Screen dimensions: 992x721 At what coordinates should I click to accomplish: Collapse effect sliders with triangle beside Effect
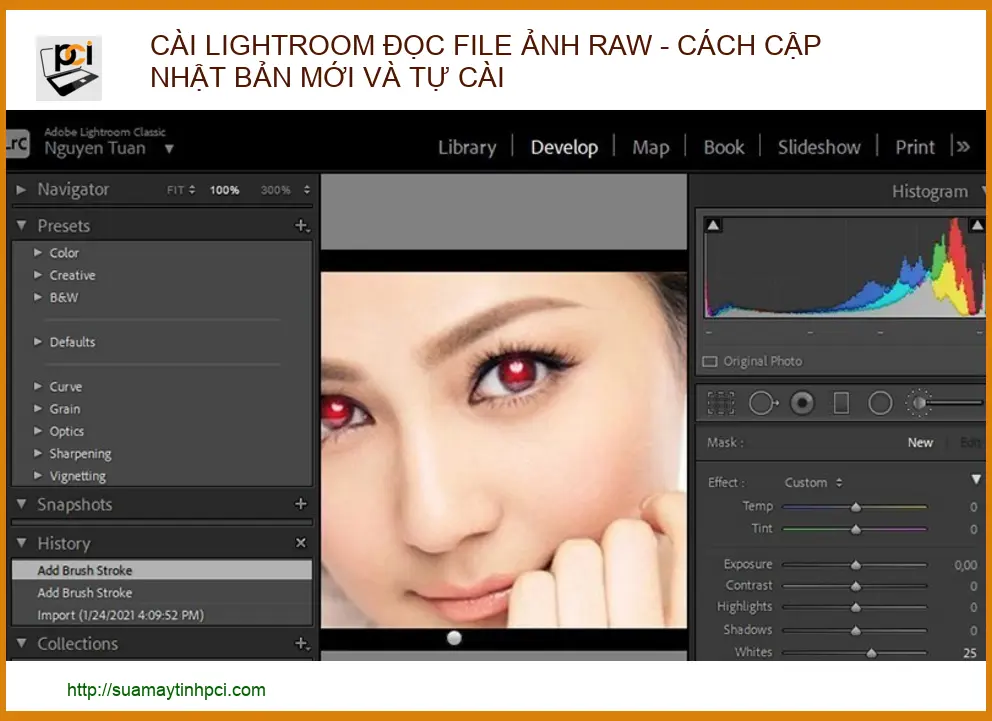click(x=976, y=480)
